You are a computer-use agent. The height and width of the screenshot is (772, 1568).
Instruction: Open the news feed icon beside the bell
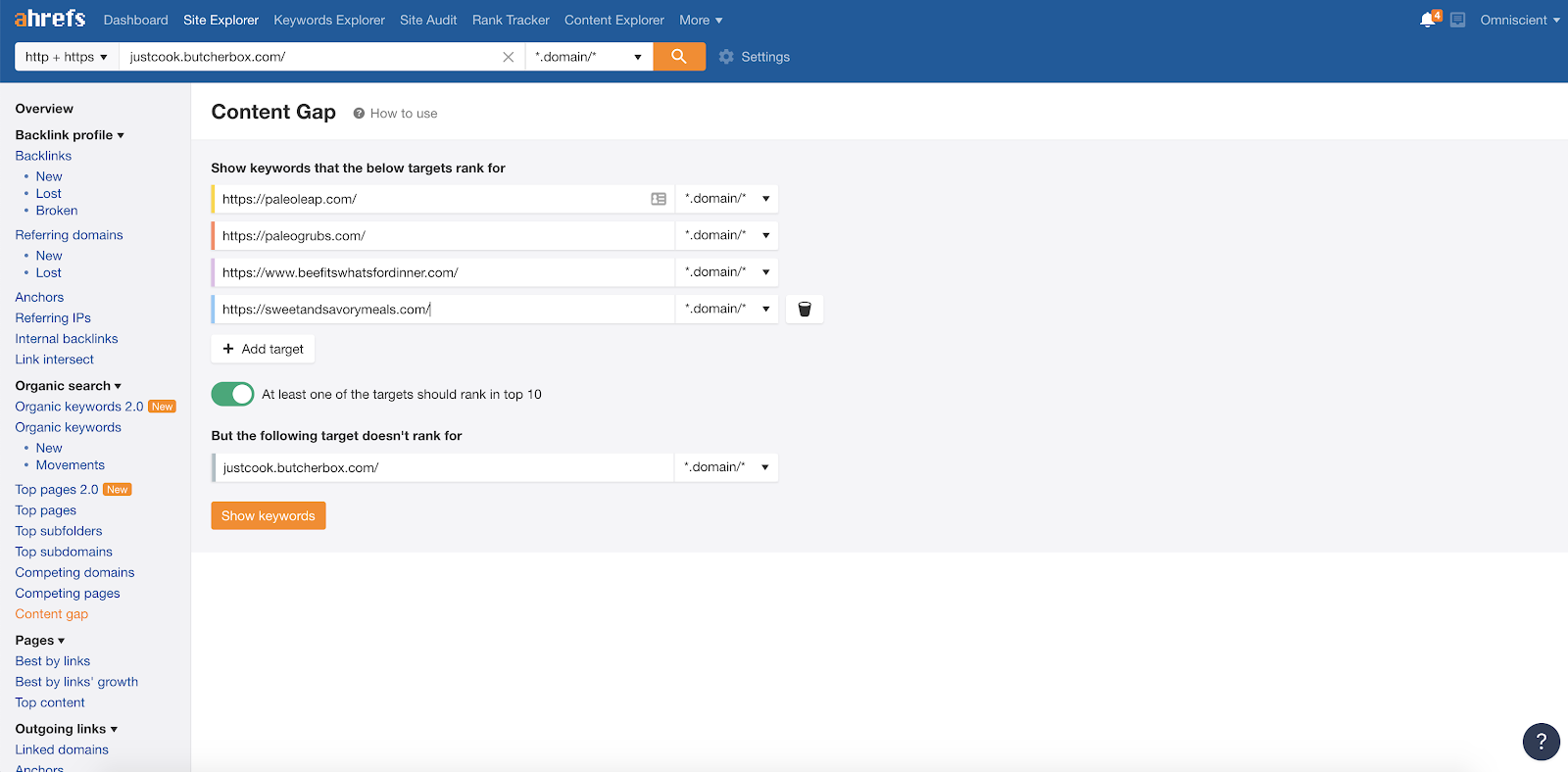click(x=1458, y=20)
